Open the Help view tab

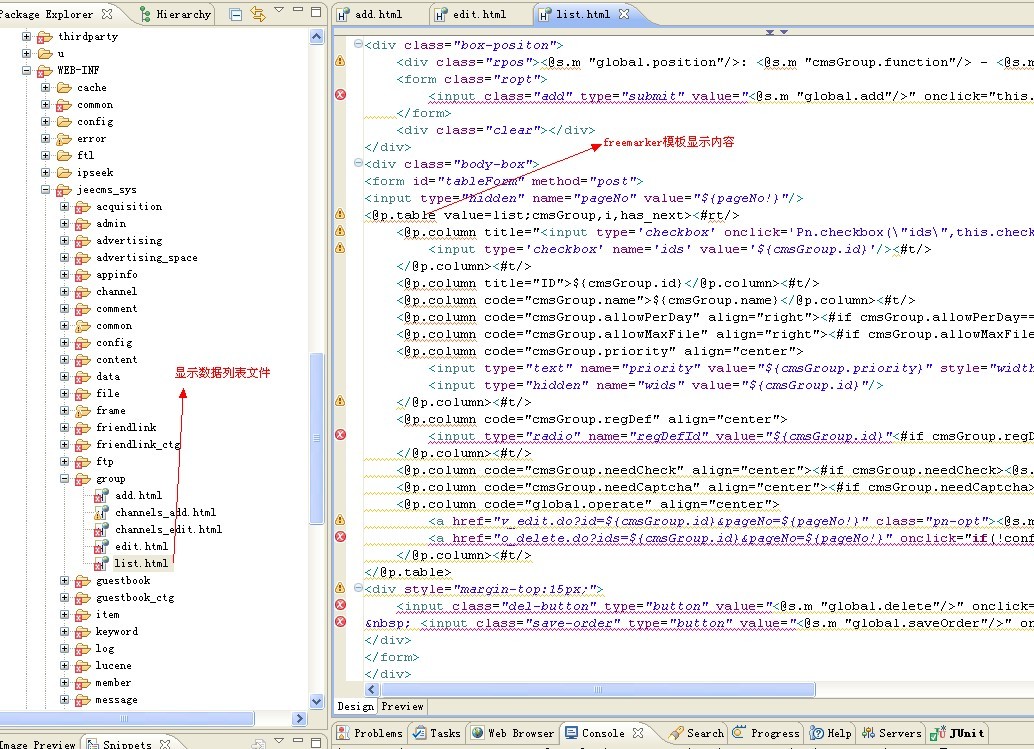831,733
